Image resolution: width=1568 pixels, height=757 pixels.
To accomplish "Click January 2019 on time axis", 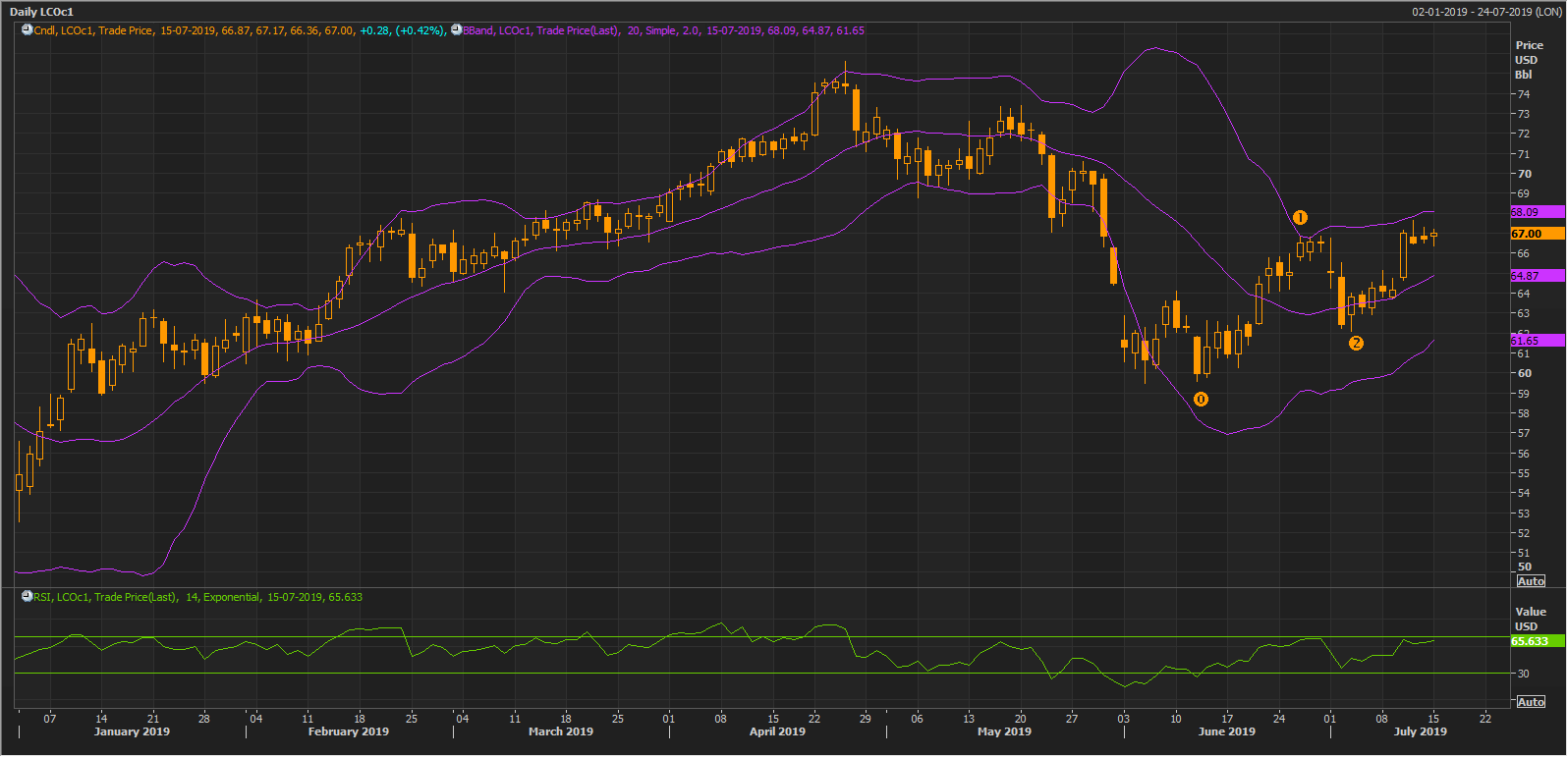I will [x=132, y=731].
